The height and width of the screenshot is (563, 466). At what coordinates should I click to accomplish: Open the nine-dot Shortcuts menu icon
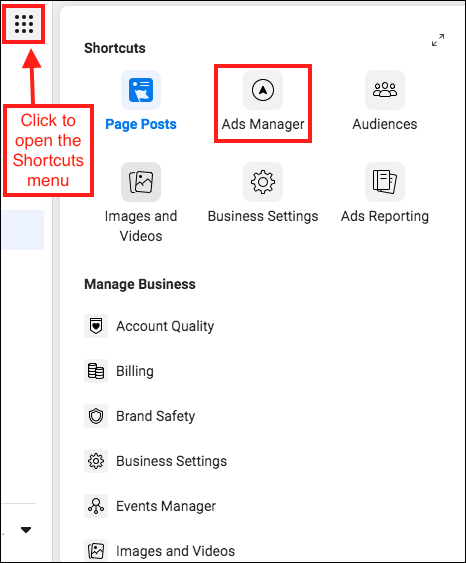pos(24,24)
